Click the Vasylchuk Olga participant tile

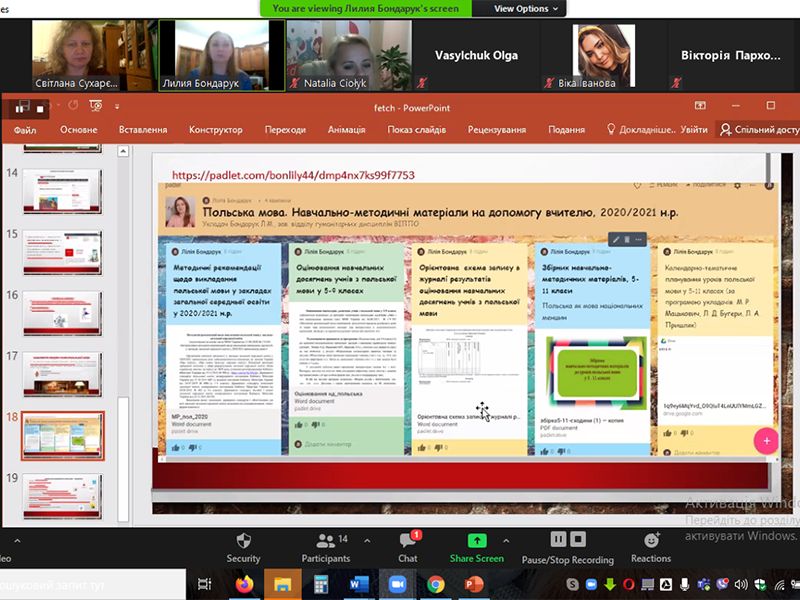[476, 56]
